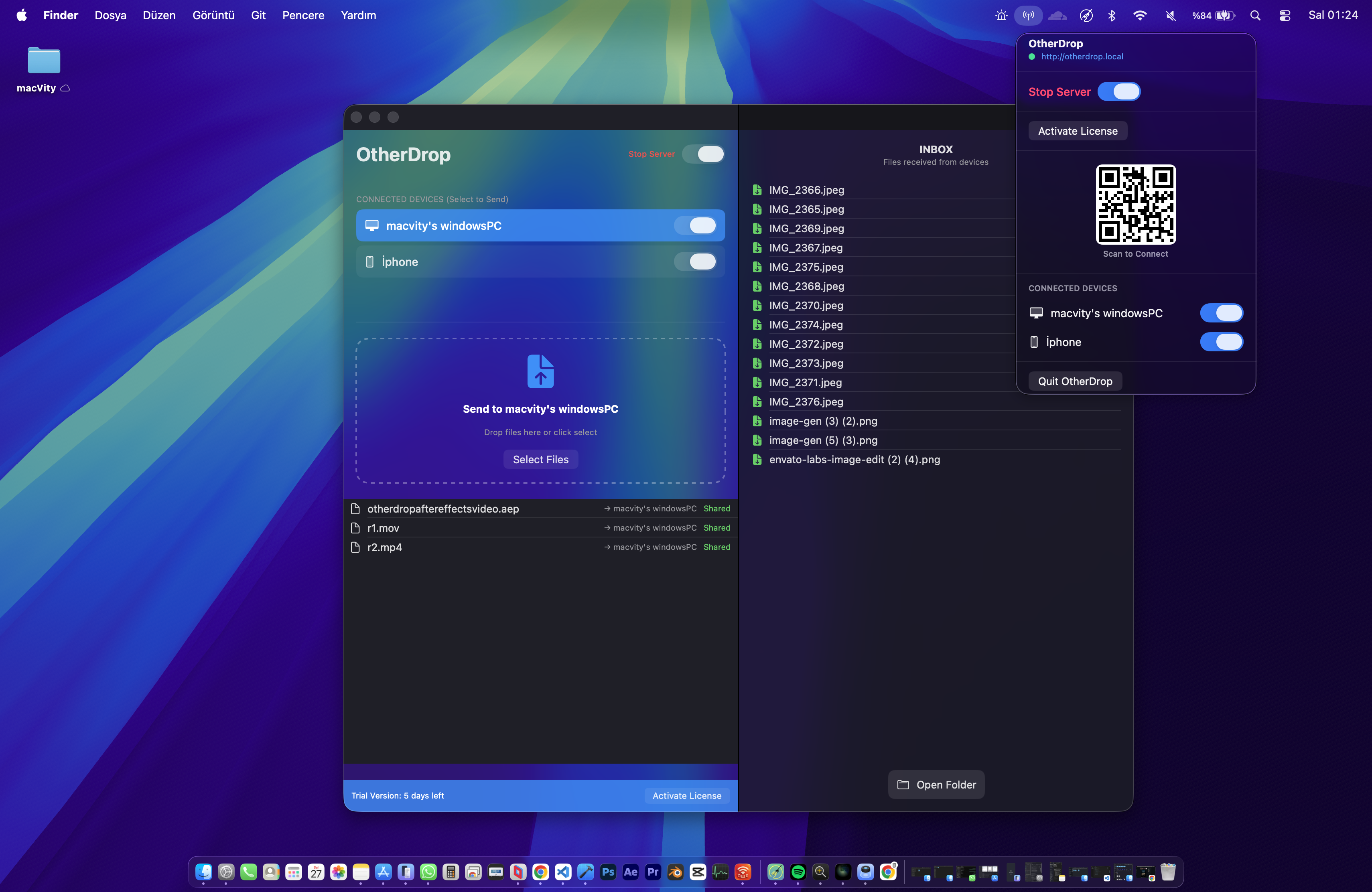The width and height of the screenshot is (1372, 892).
Task: Open Spotlight search magnifier icon
Action: (1255, 16)
